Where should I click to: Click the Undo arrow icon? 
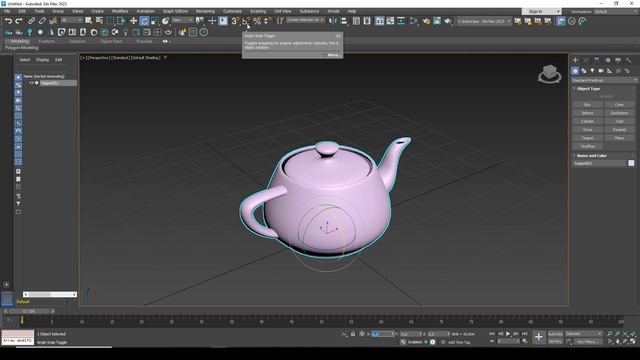(x=8, y=21)
